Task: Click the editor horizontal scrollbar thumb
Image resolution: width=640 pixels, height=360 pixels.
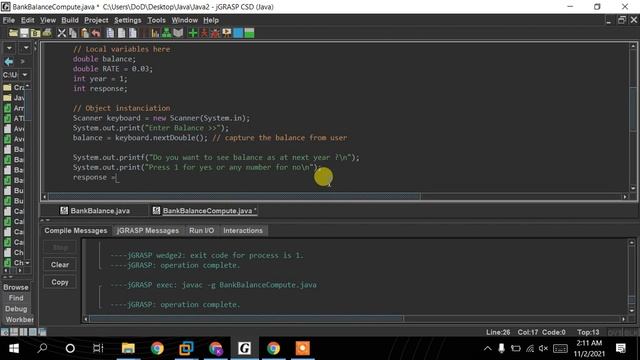Action: (234, 197)
